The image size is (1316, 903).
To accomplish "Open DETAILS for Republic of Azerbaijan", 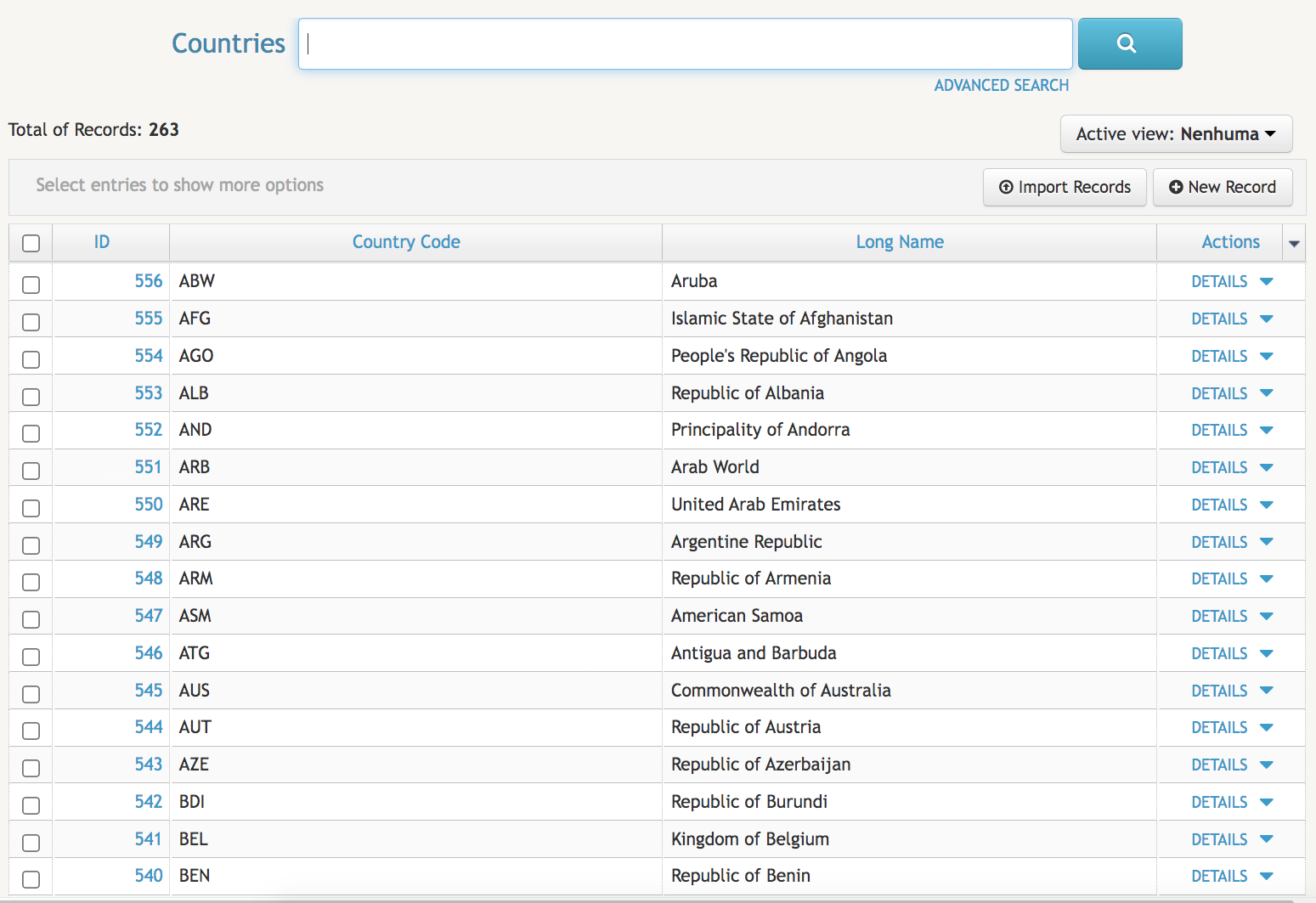I will (1219, 765).
